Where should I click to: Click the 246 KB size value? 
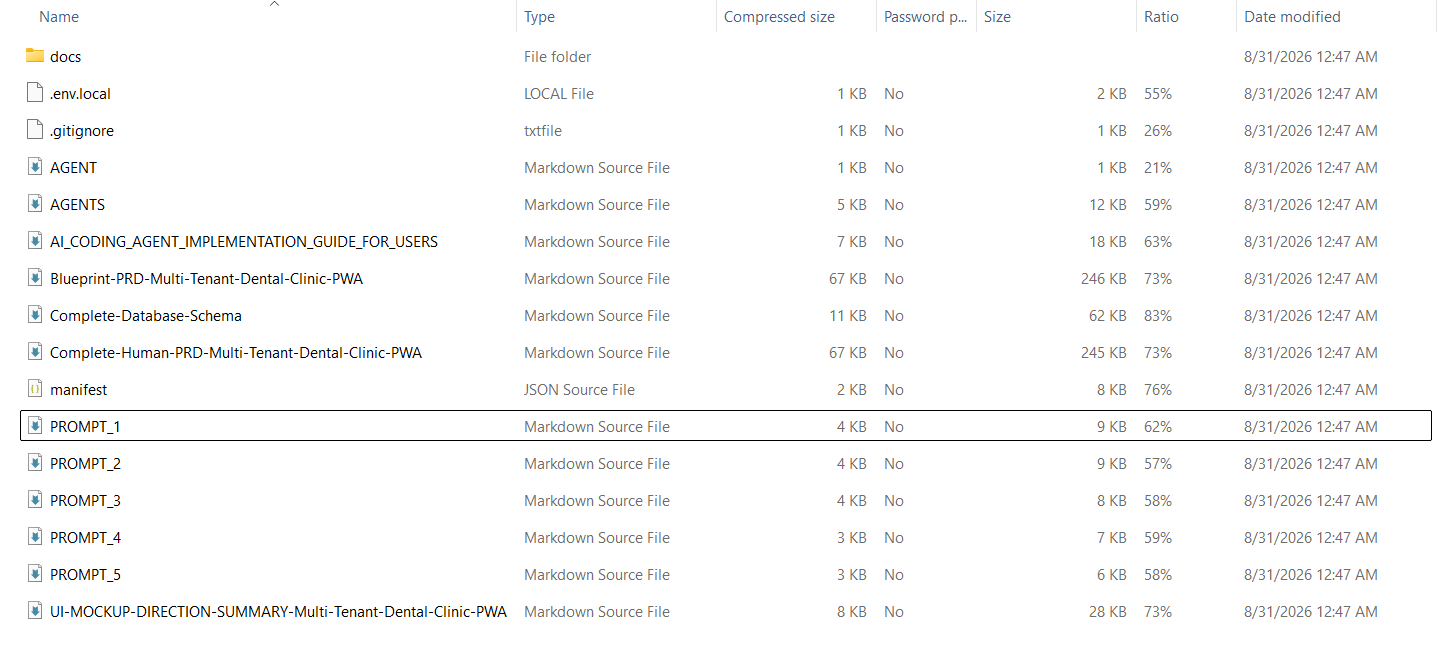1104,279
